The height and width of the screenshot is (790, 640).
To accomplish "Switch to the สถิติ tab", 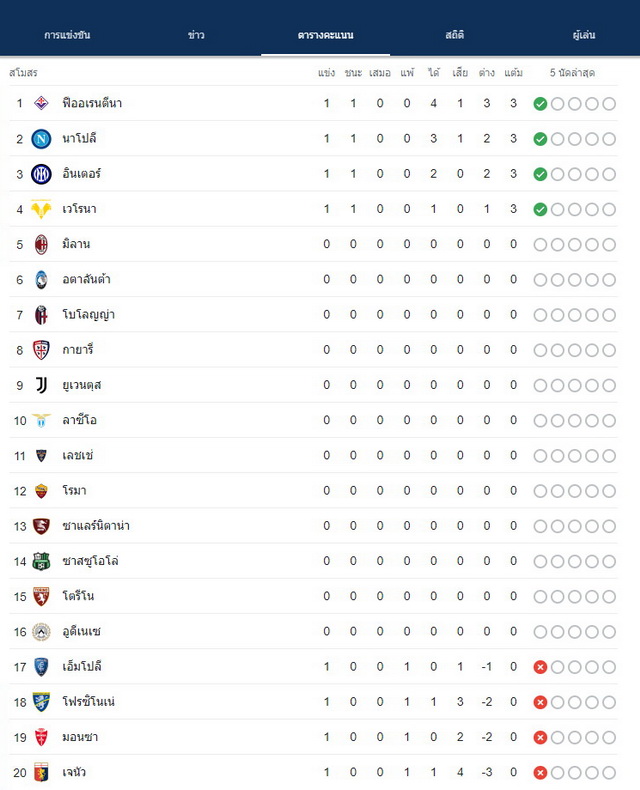I will 454,35.
